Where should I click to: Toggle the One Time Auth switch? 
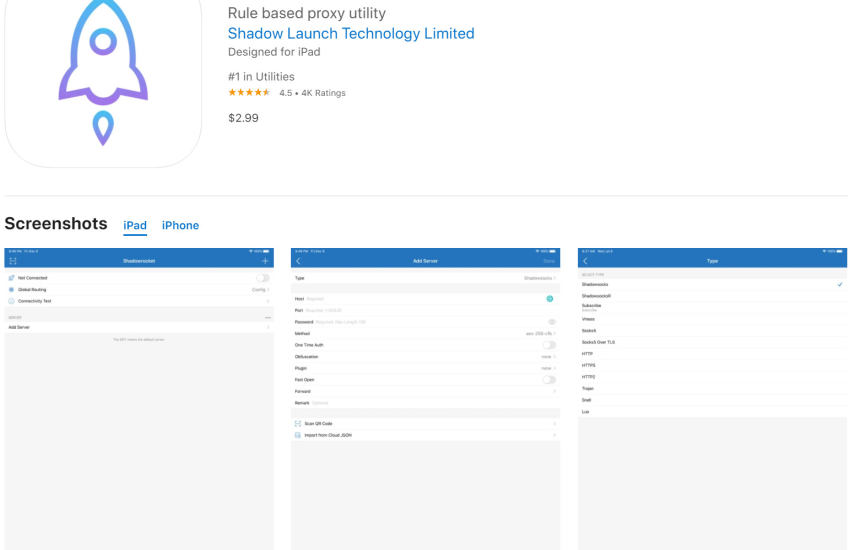(x=549, y=345)
